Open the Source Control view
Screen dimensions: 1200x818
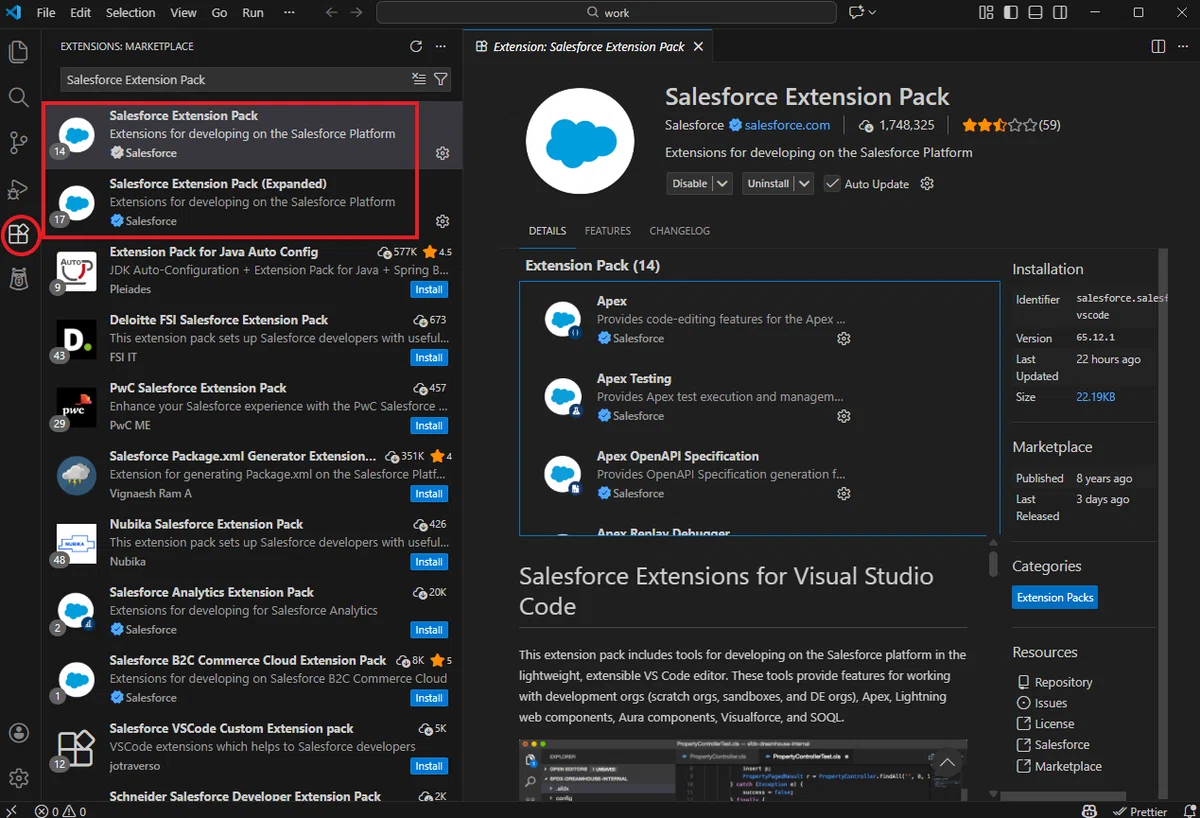point(18,143)
